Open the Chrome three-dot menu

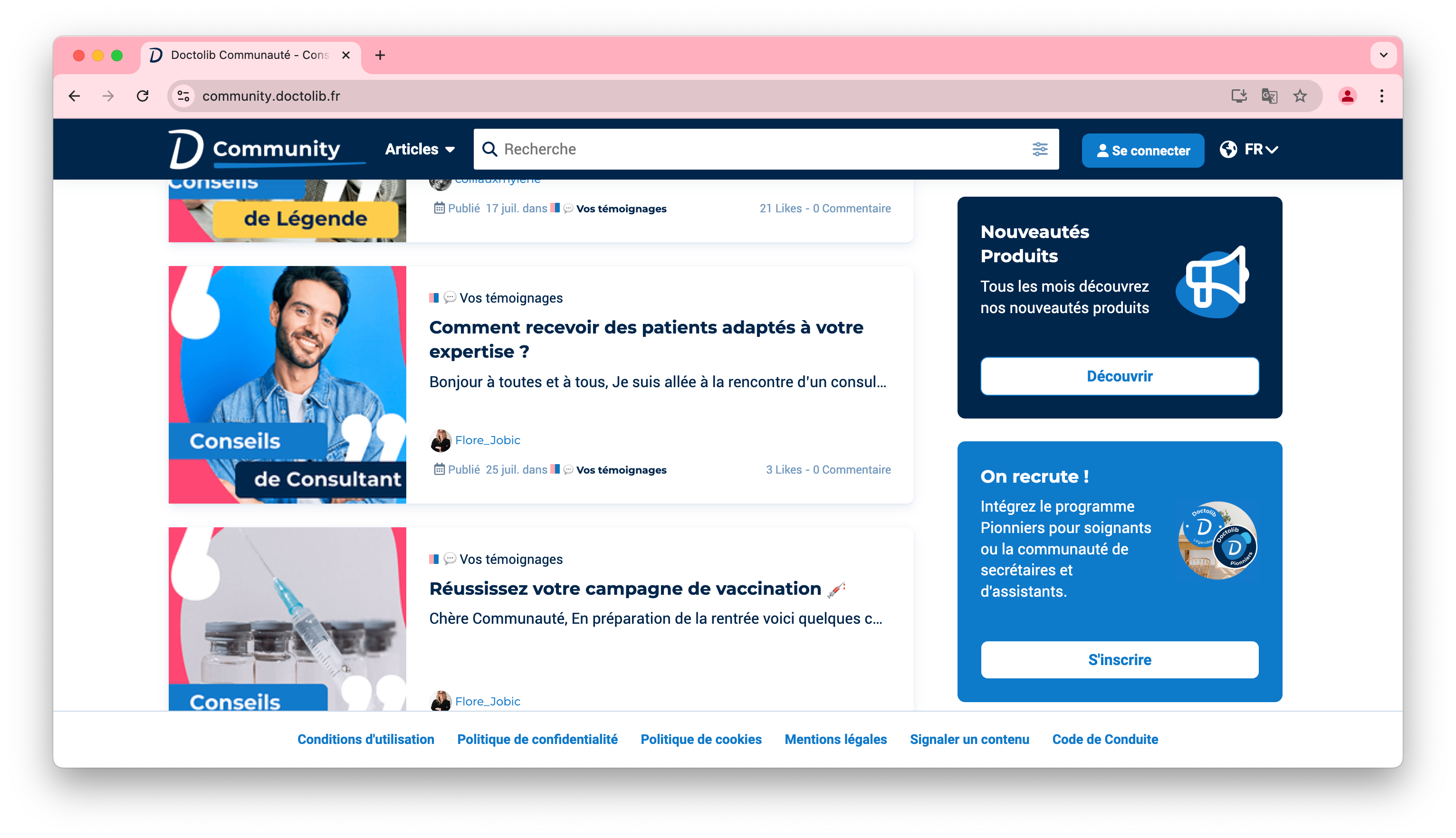pos(1381,95)
